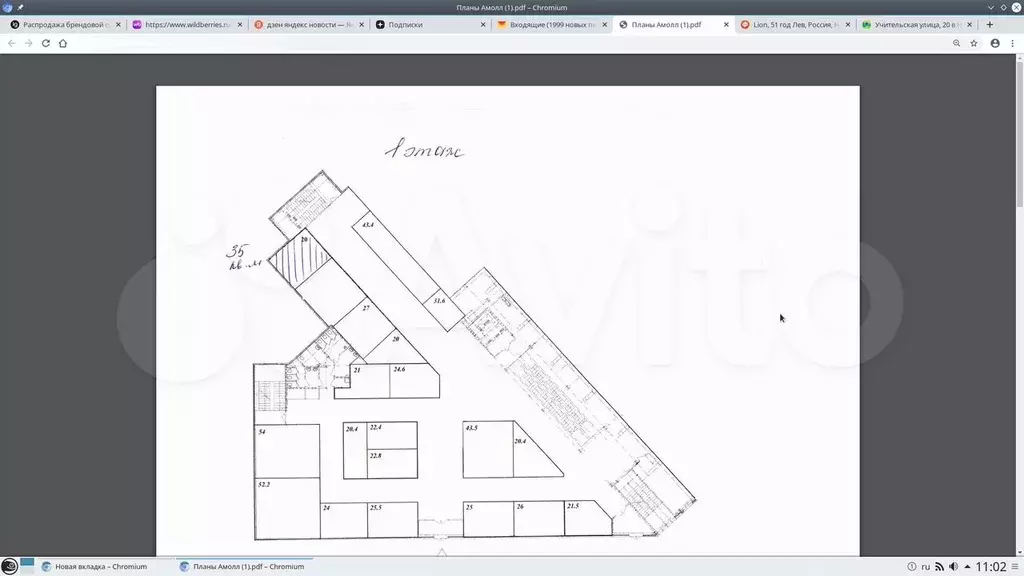Select Новая вкладка – Chromium taskbar window

(95, 567)
